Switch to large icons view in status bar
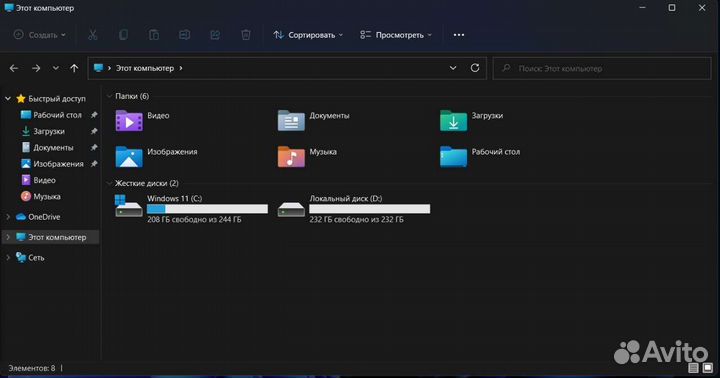Screen dimensions: 720x378 pyautogui.click(x=708, y=368)
